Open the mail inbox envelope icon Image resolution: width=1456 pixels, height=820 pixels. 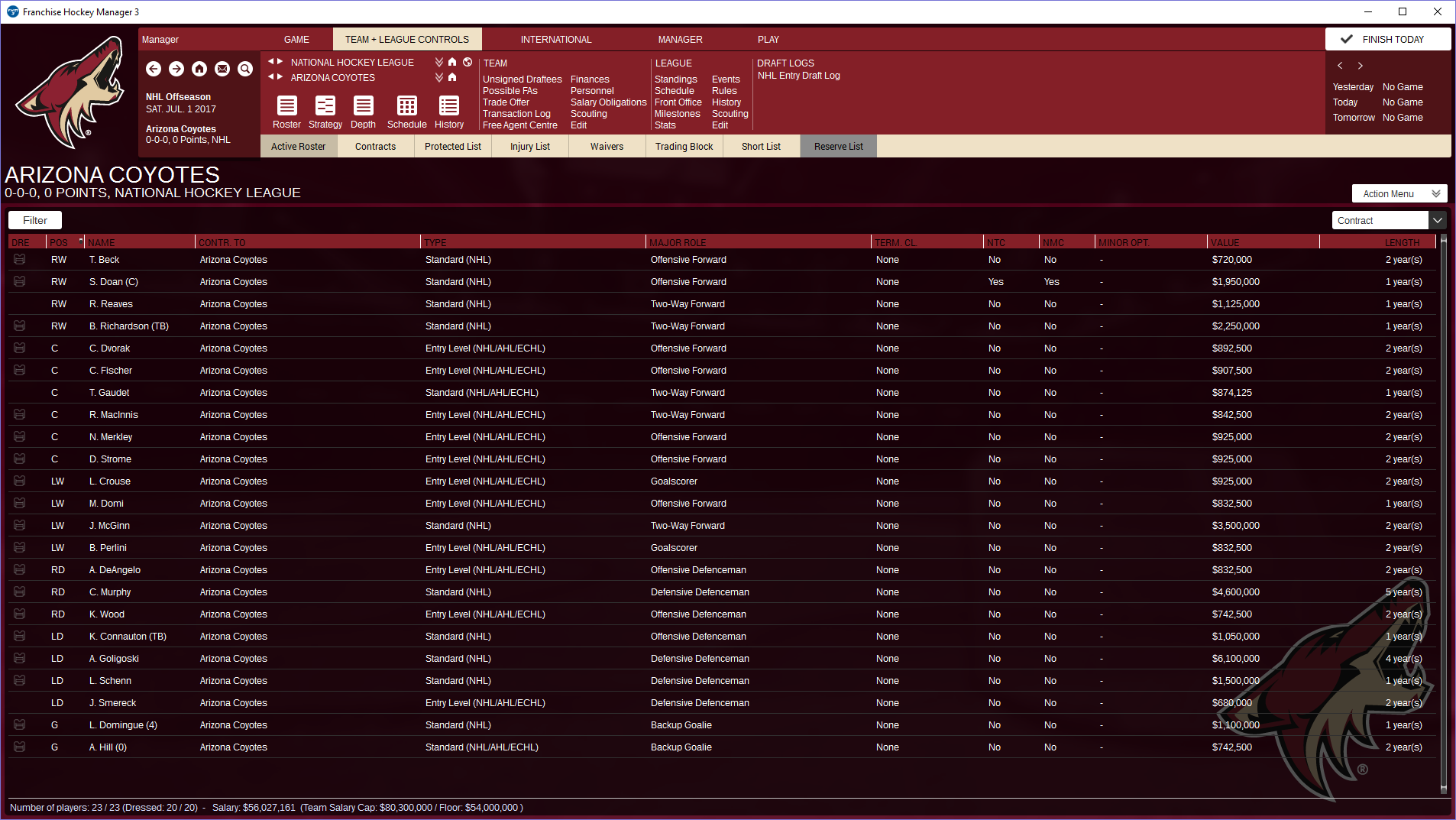click(222, 69)
